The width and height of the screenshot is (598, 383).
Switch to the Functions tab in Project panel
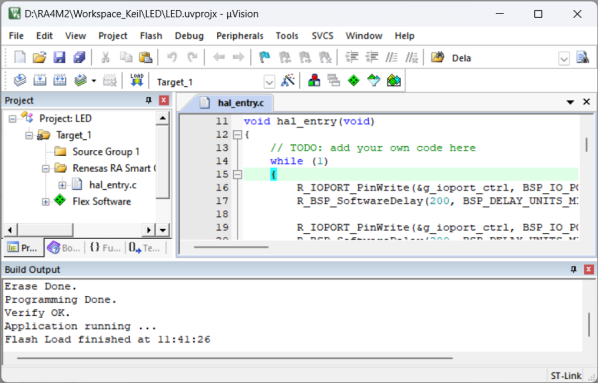(x=105, y=248)
